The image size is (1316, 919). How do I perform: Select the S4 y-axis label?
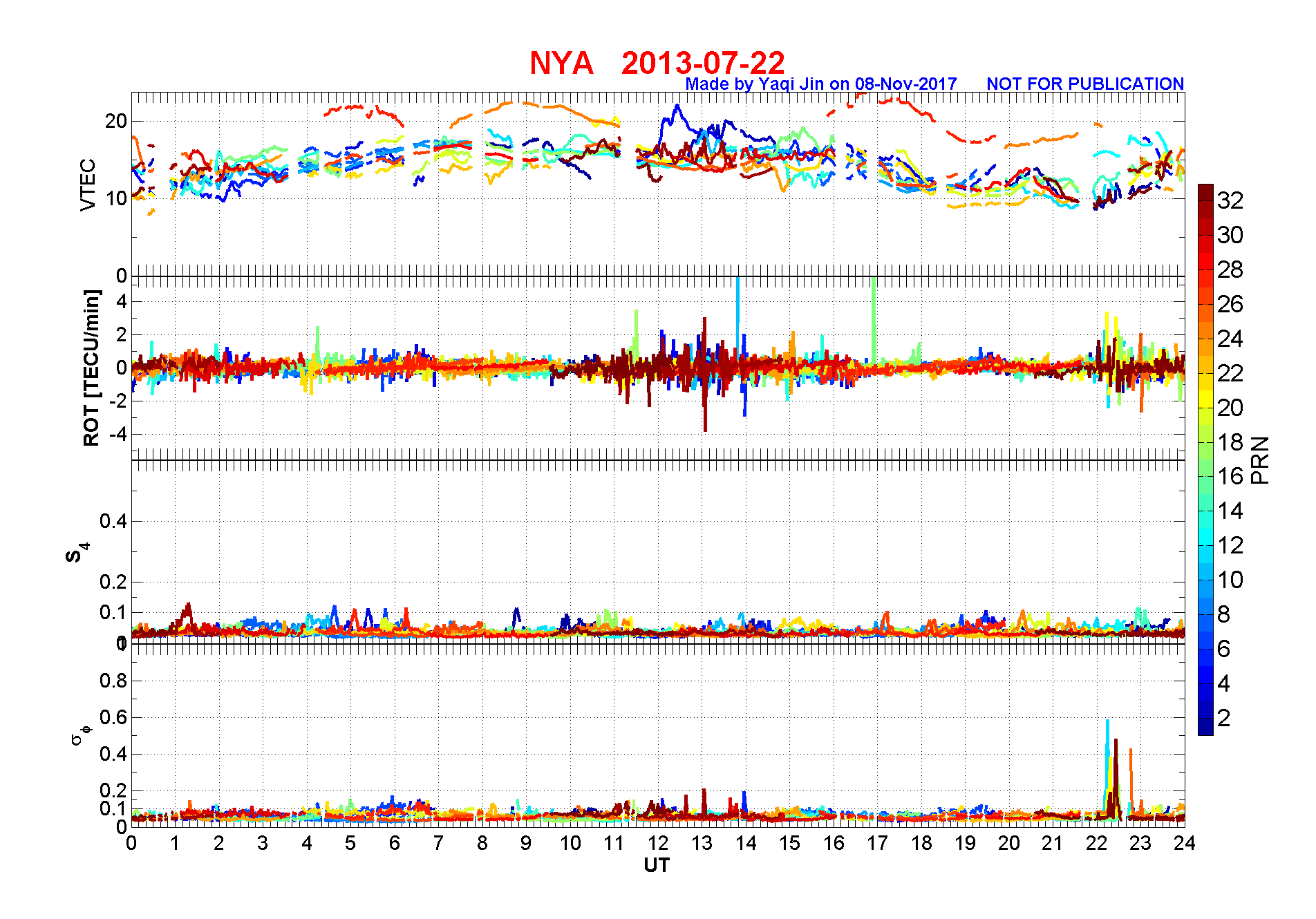coord(77,553)
